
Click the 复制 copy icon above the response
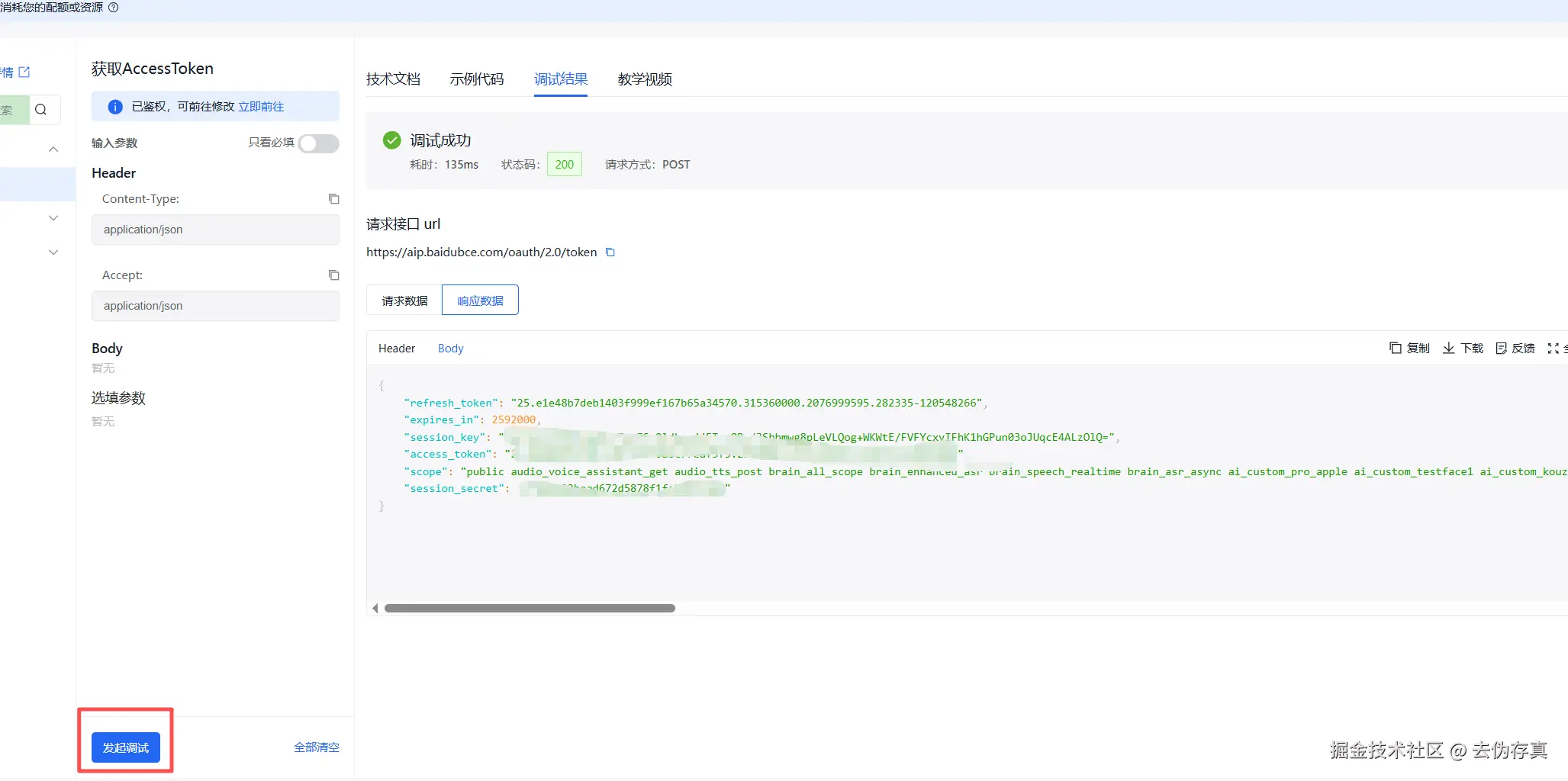1396,348
